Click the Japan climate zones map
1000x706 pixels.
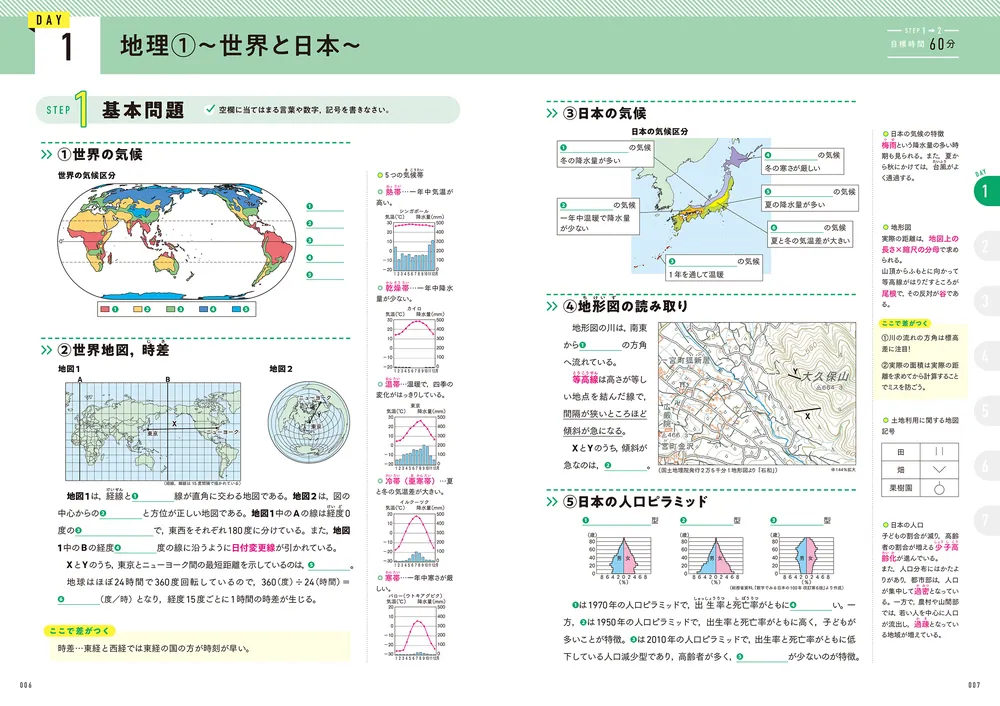coord(700,205)
